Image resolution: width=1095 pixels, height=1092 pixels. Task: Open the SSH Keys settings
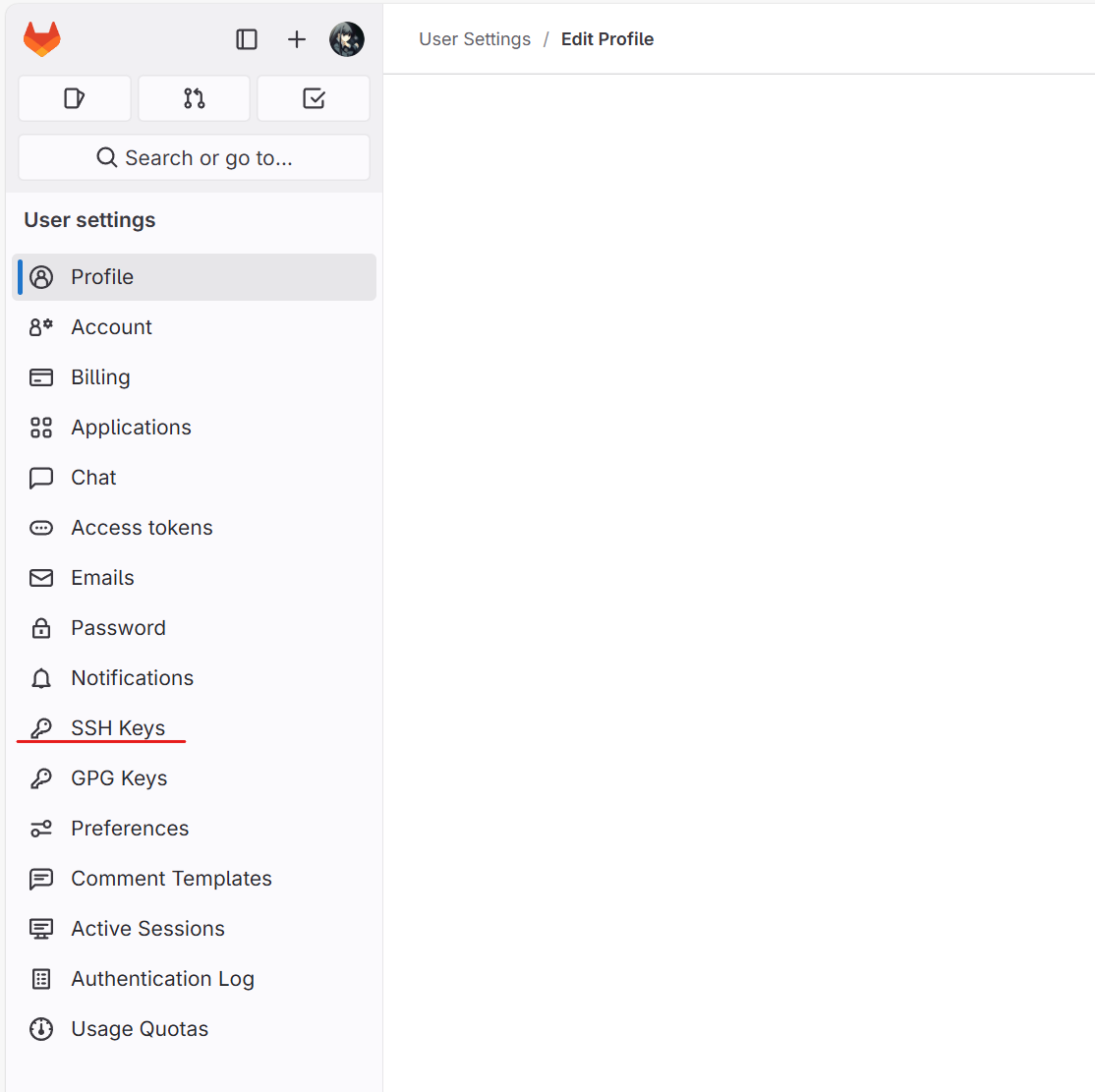tap(118, 728)
